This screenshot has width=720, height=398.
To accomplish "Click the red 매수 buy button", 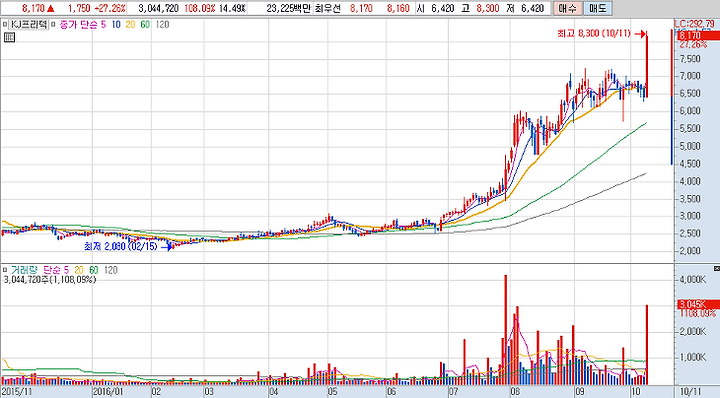I will 567,8.
